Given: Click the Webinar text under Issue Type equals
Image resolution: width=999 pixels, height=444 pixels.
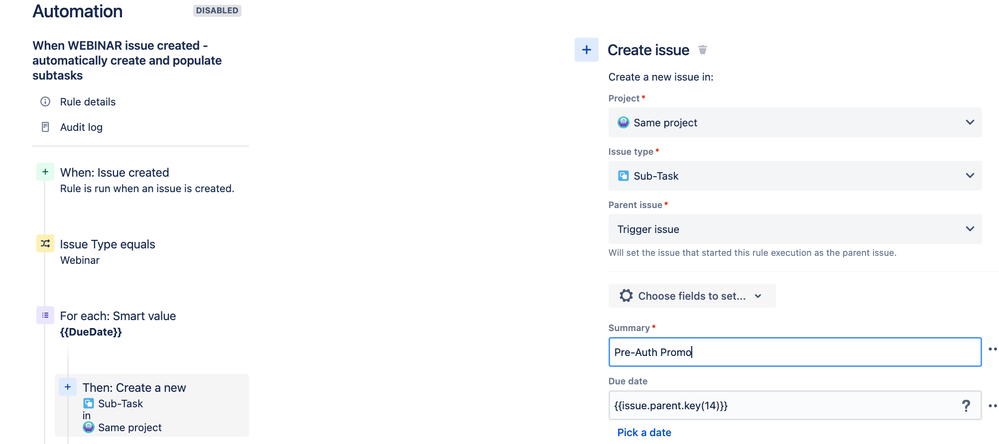Looking at the screenshot, I should (x=80, y=260).
